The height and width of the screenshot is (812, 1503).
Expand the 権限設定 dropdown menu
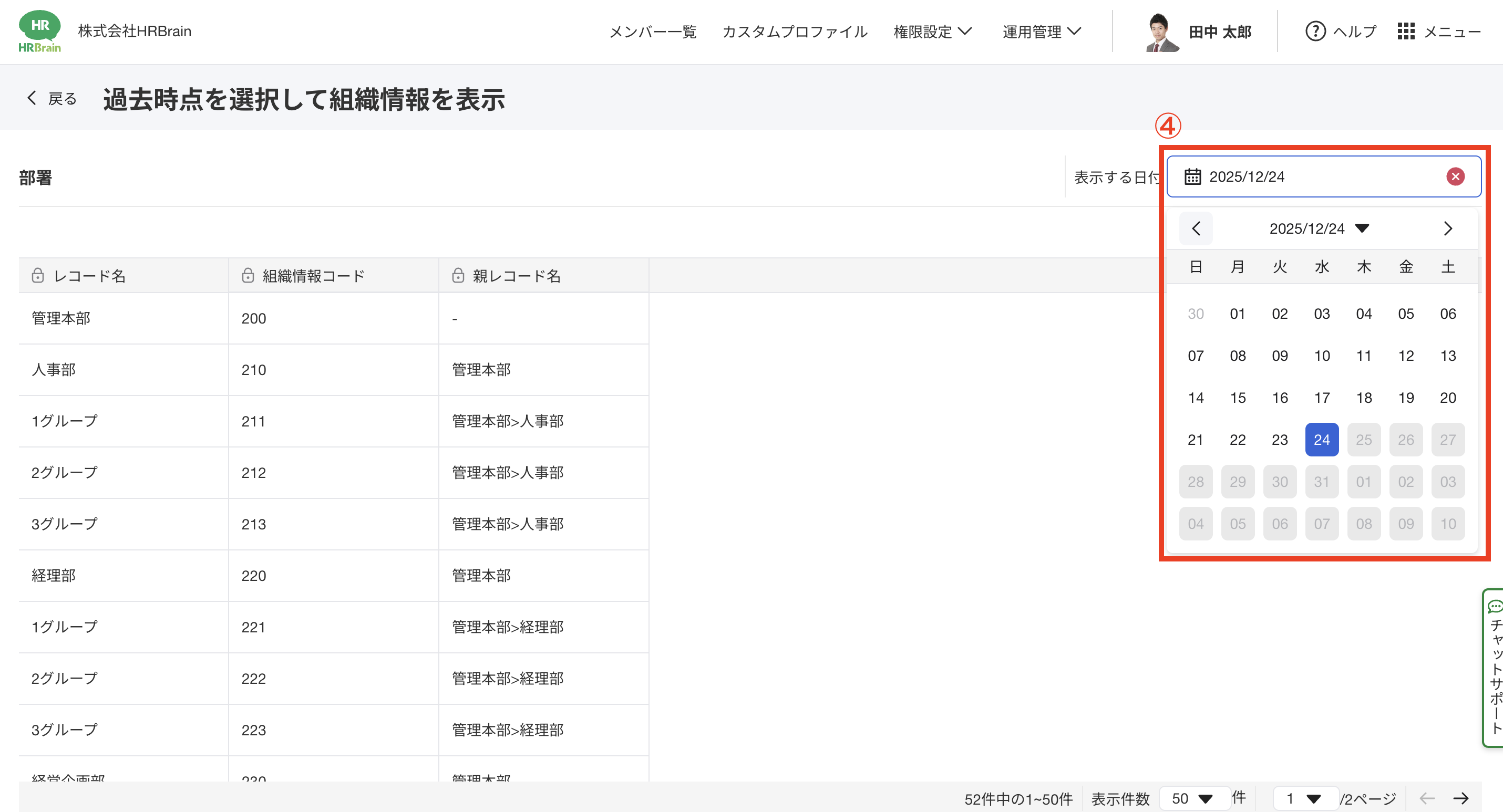point(932,32)
